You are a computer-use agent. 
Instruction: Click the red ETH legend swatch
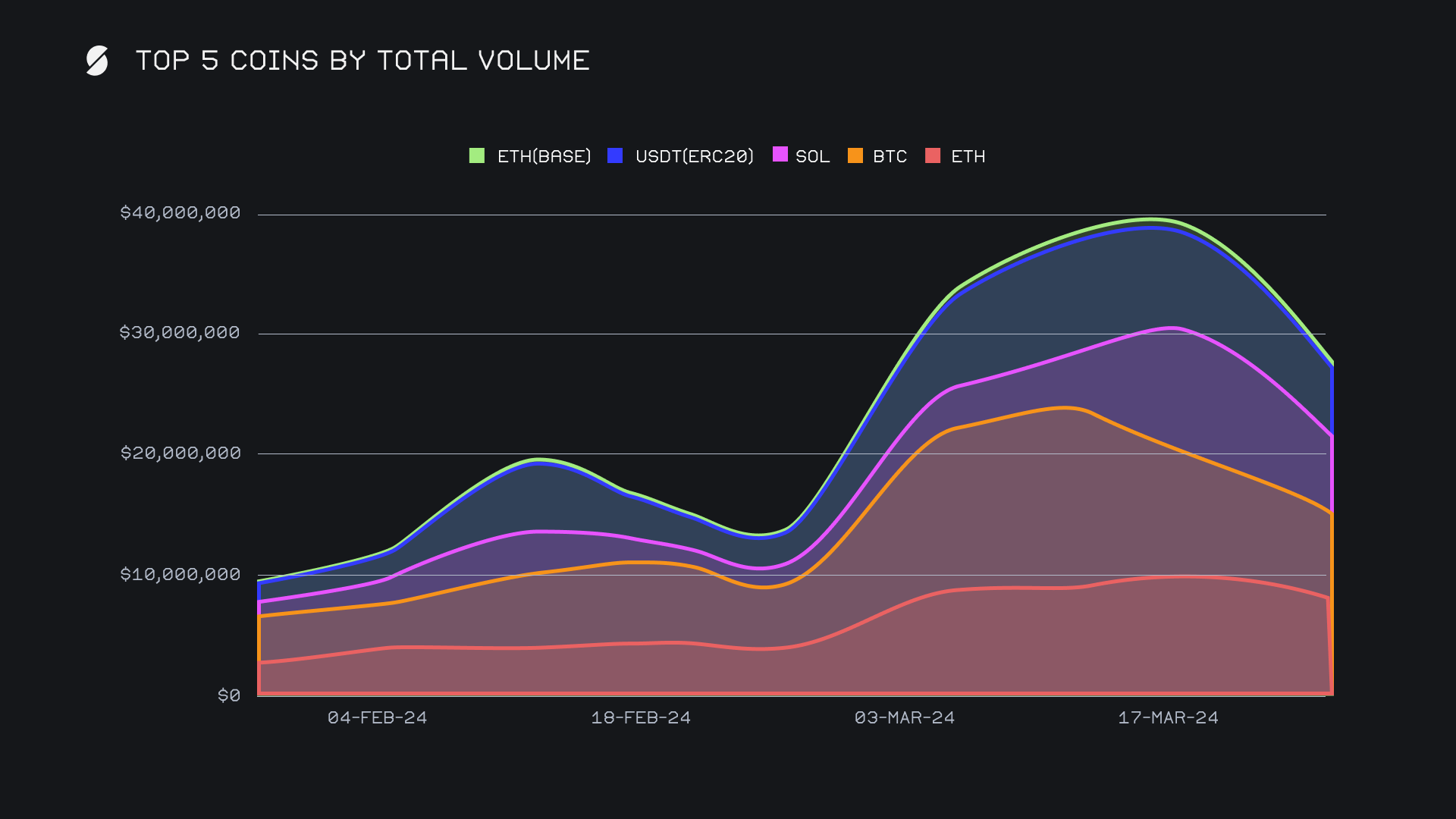[x=933, y=155]
